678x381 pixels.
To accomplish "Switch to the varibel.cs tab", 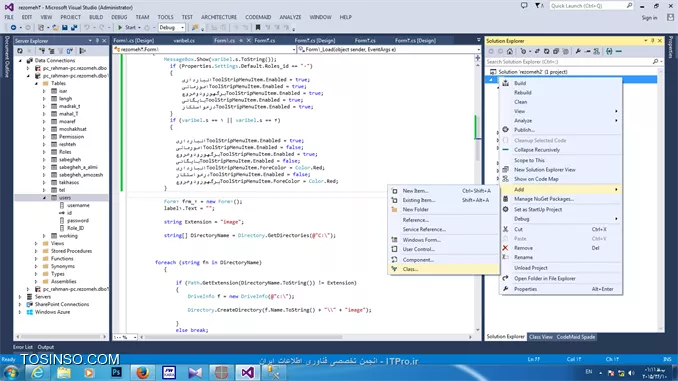I will 184,41.
